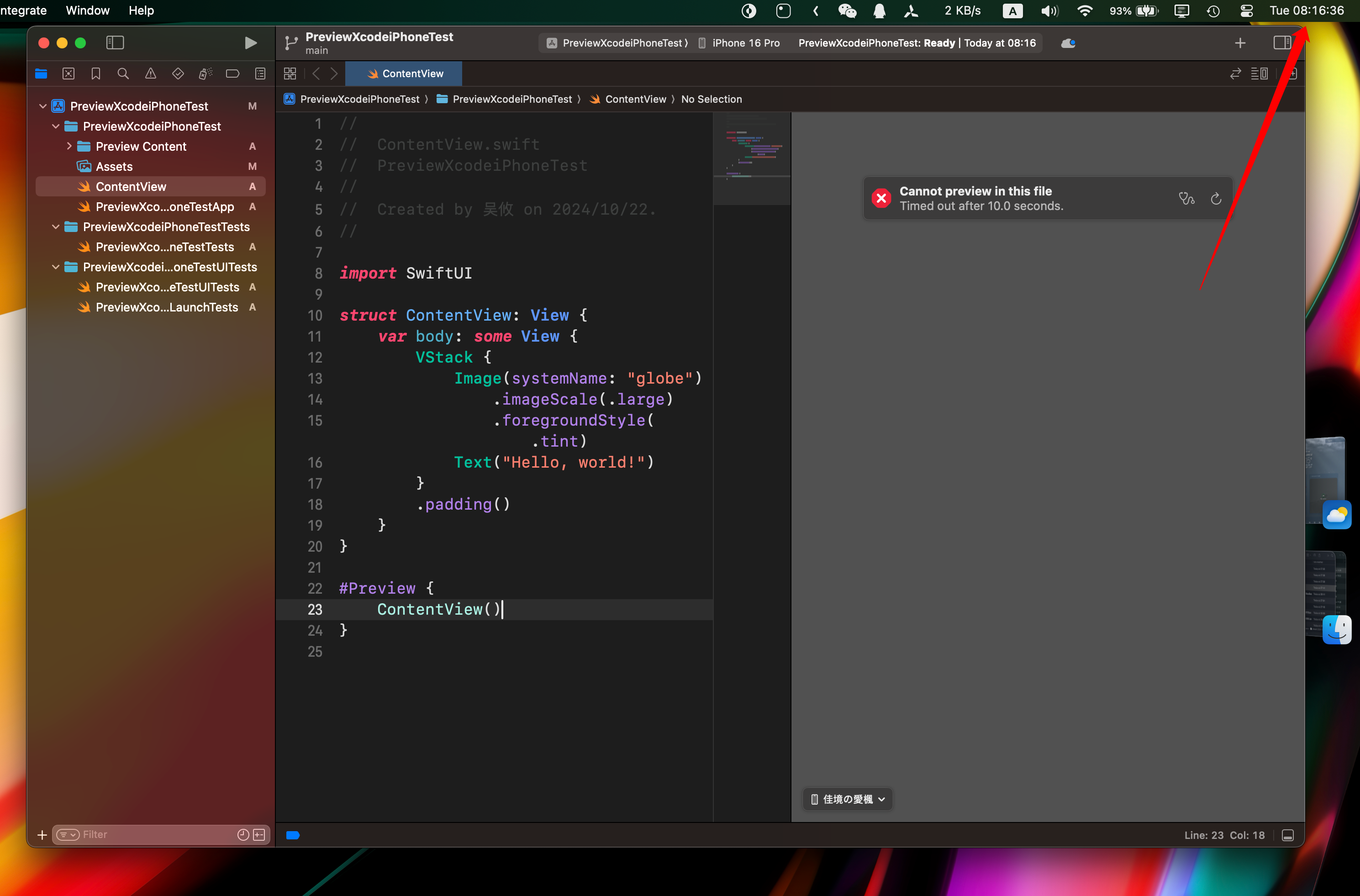Open the Find navigator magnifier icon
This screenshot has width=1360, height=896.
point(123,74)
